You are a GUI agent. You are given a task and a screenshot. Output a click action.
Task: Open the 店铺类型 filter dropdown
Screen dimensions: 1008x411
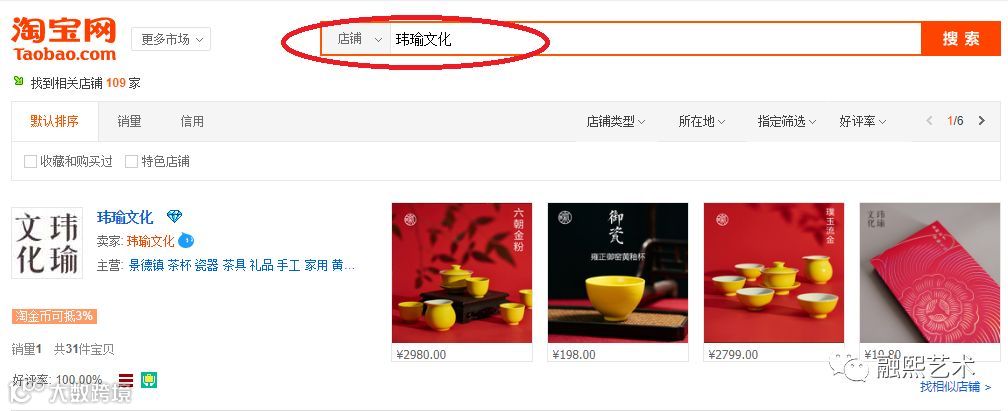coord(616,121)
